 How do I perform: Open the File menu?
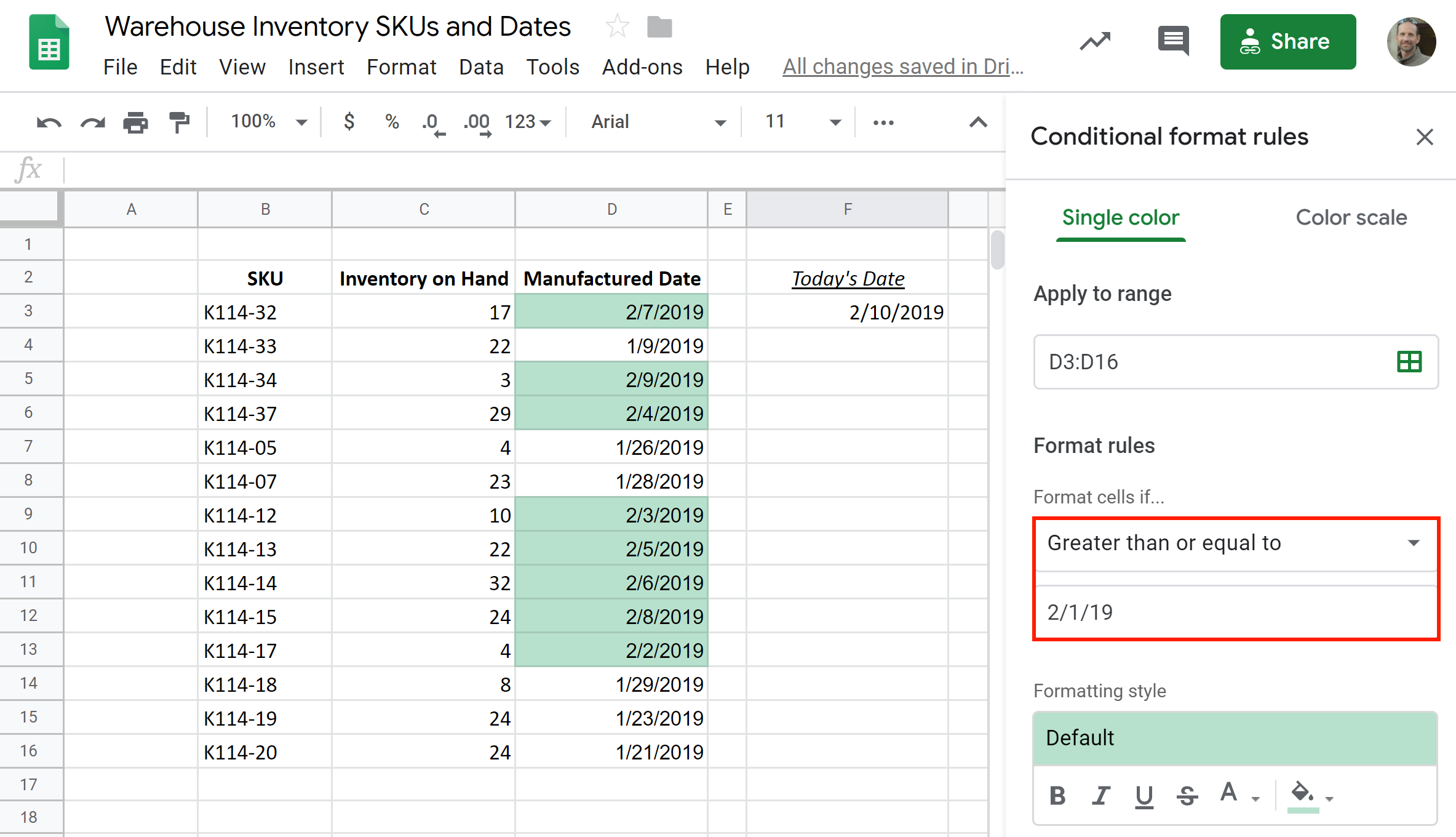pyautogui.click(x=121, y=66)
